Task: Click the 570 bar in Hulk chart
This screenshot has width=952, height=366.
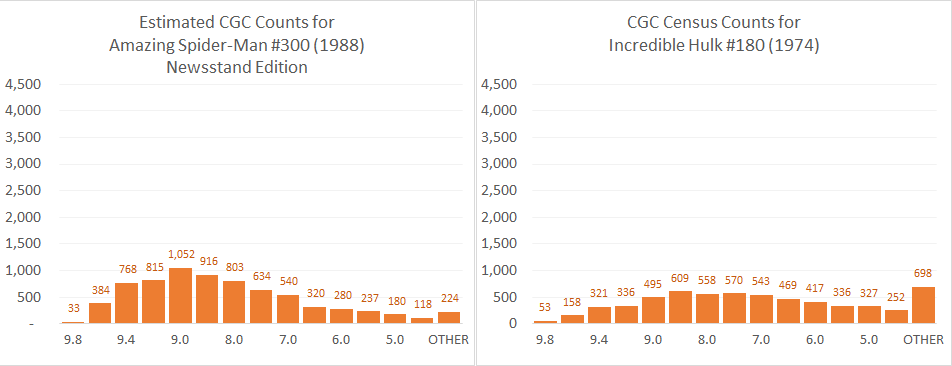Action: (734, 308)
